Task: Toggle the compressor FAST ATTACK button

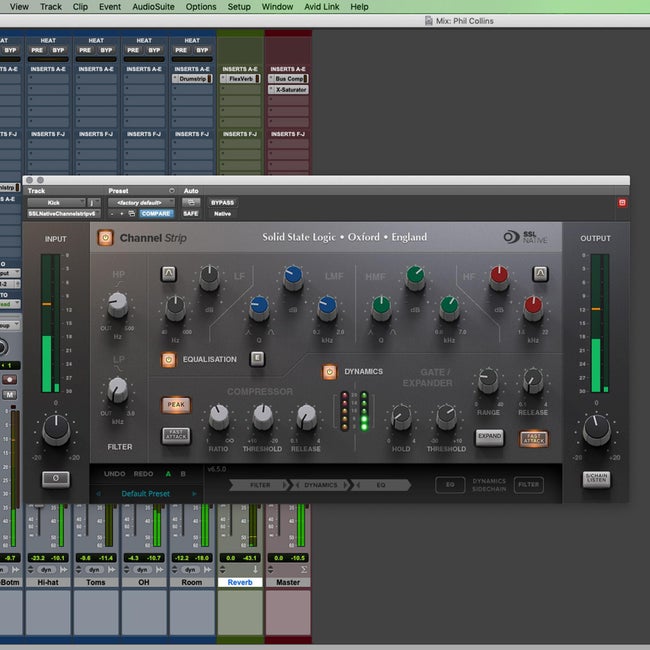Action: click(176, 435)
